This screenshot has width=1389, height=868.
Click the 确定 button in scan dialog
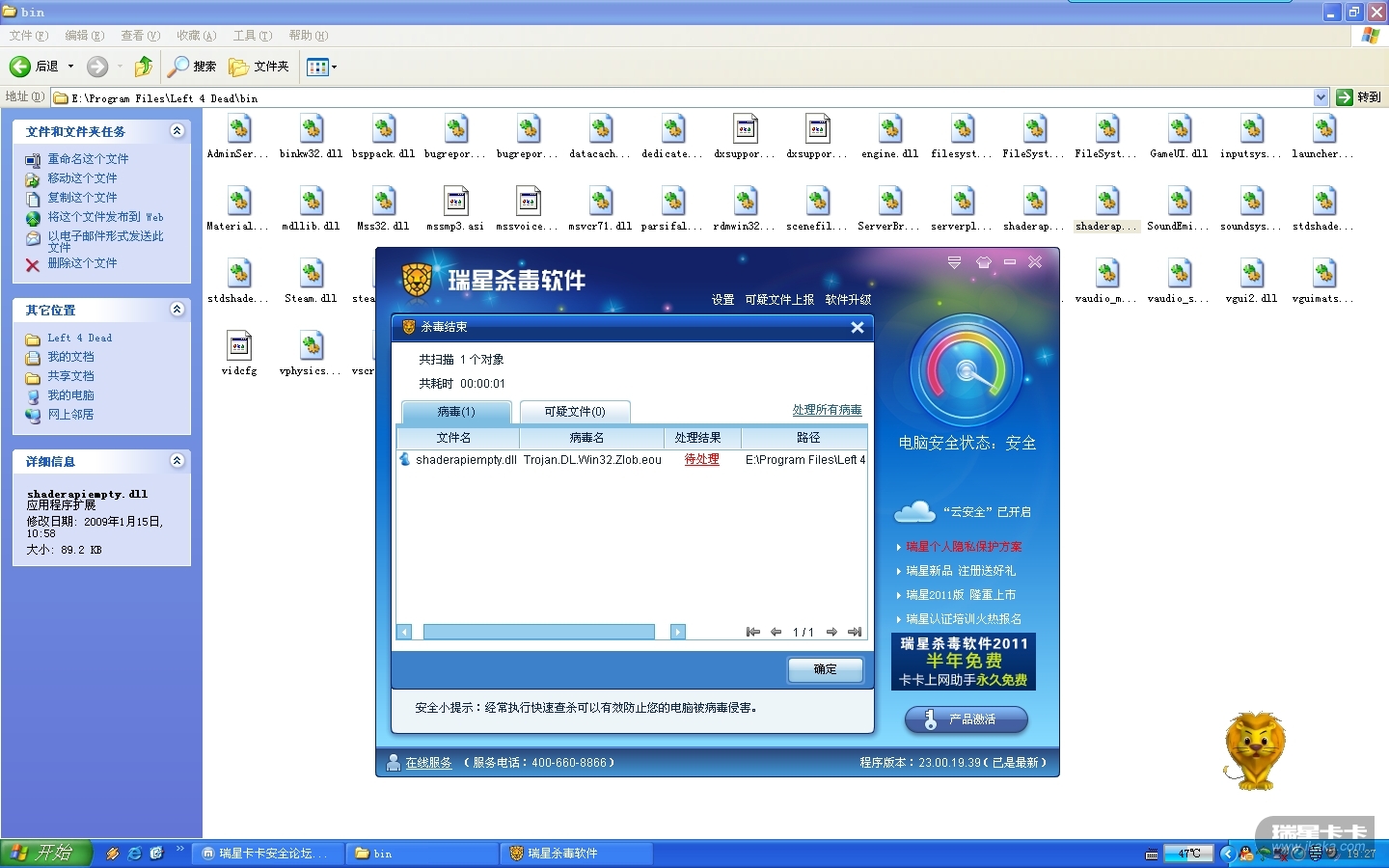pyautogui.click(x=825, y=669)
